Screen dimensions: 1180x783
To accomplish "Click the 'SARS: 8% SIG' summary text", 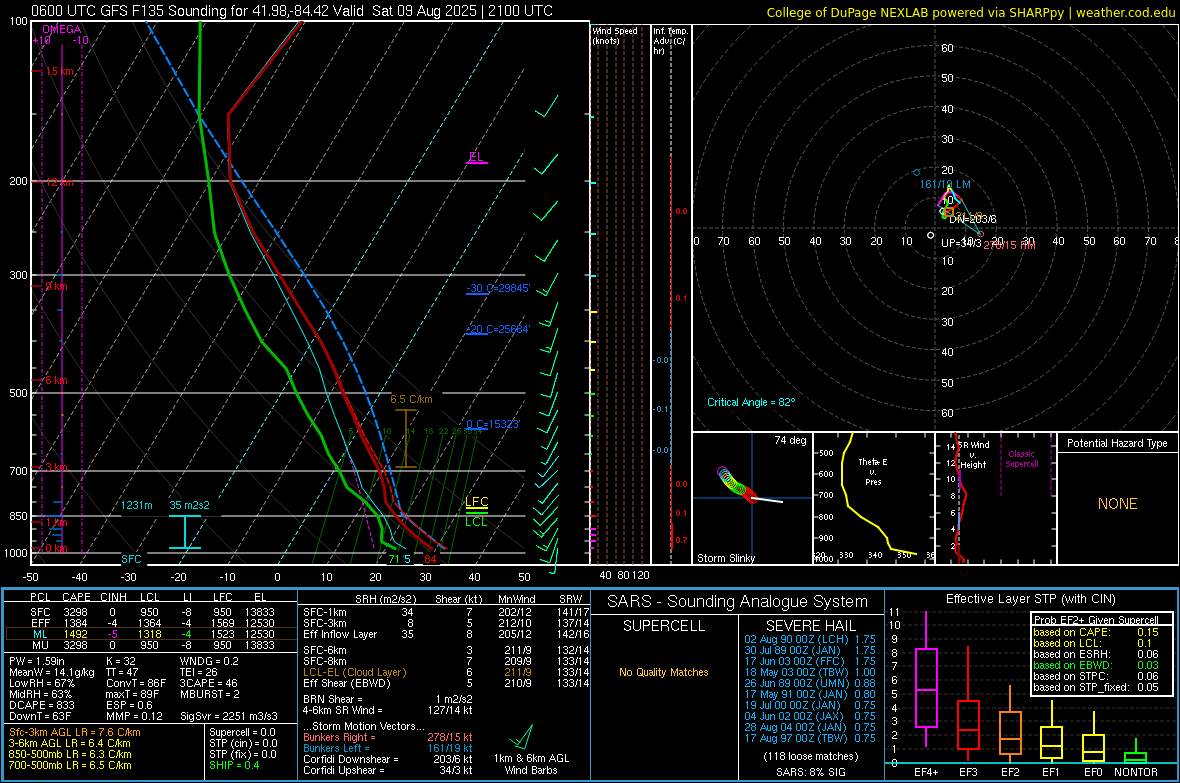I will click(810, 772).
